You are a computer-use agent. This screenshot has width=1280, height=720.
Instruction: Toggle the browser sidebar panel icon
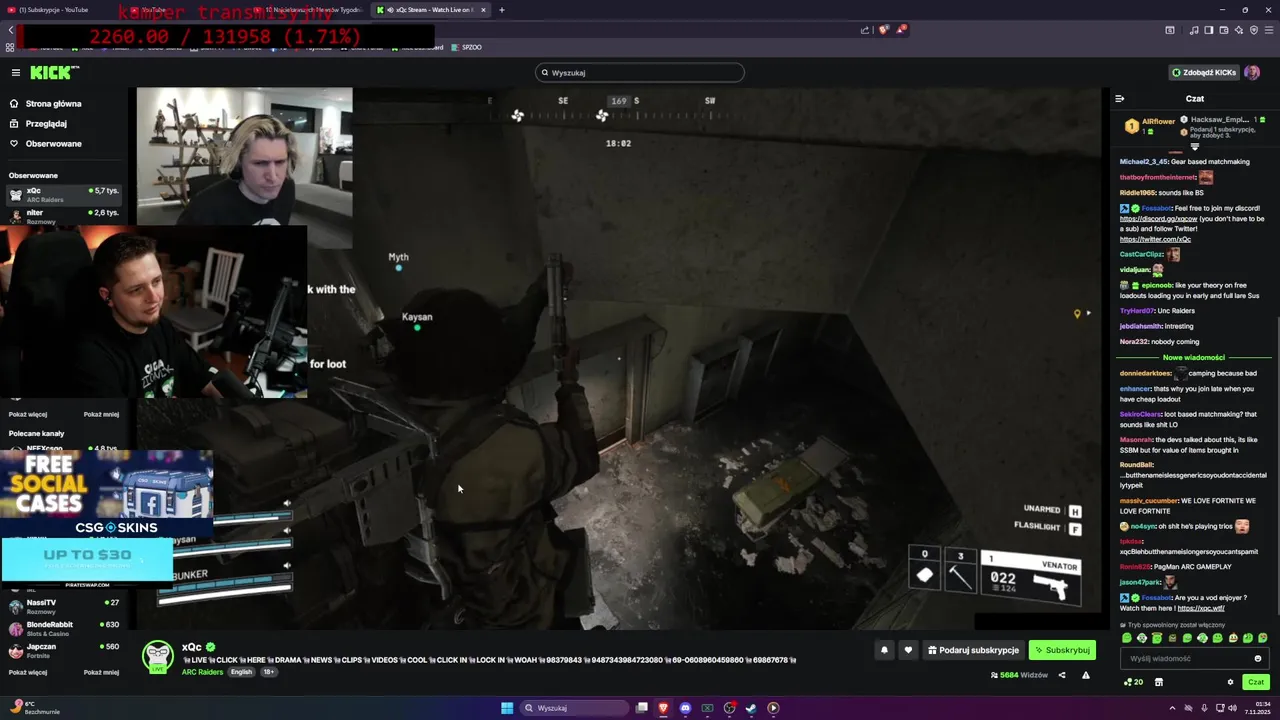pyautogui.click(x=1209, y=30)
